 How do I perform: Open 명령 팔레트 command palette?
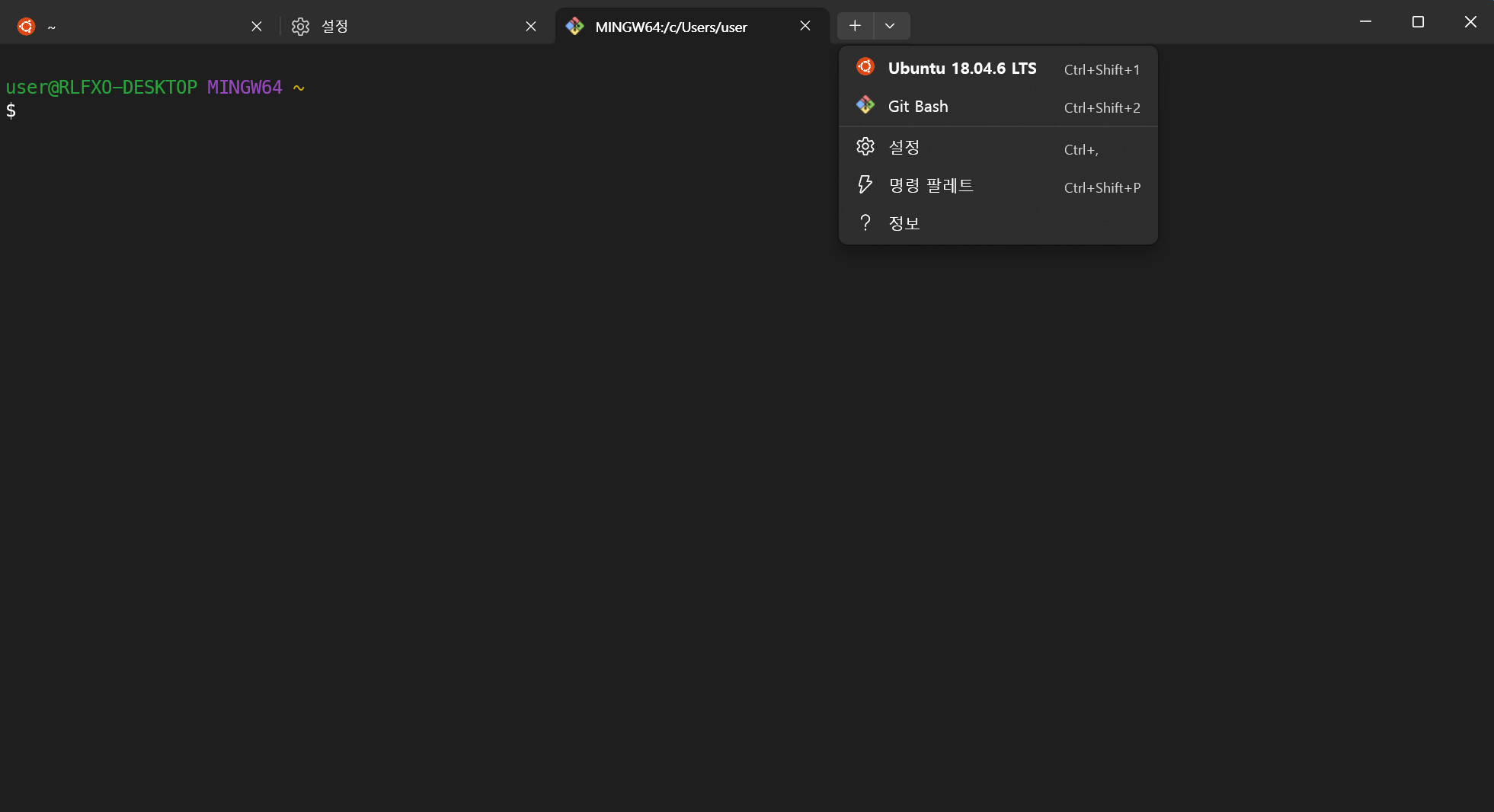pyautogui.click(x=998, y=186)
